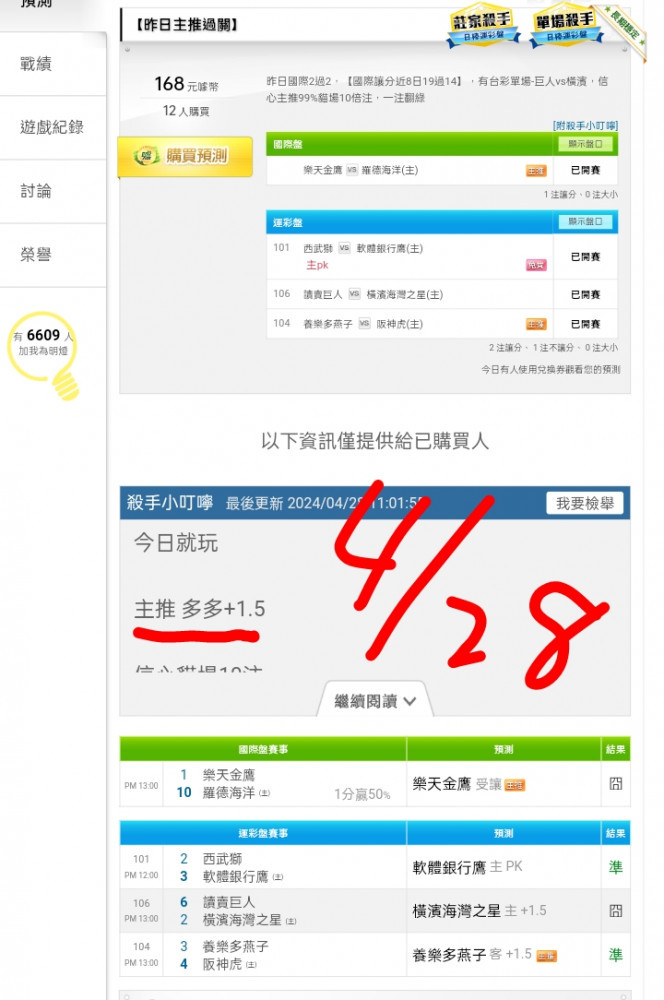Viewport: 664px width, 1000px height.
Task: Click the pink 免費 tag on game 101
Action: pyautogui.click(x=536, y=265)
